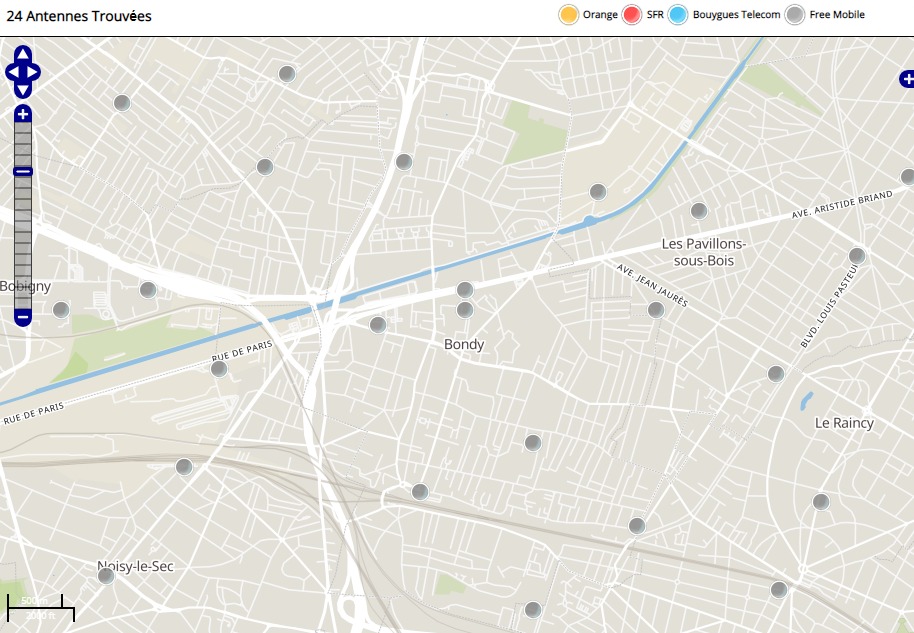
Task: Toggle the Bouygues Telecom blue circle
Action: [679, 15]
